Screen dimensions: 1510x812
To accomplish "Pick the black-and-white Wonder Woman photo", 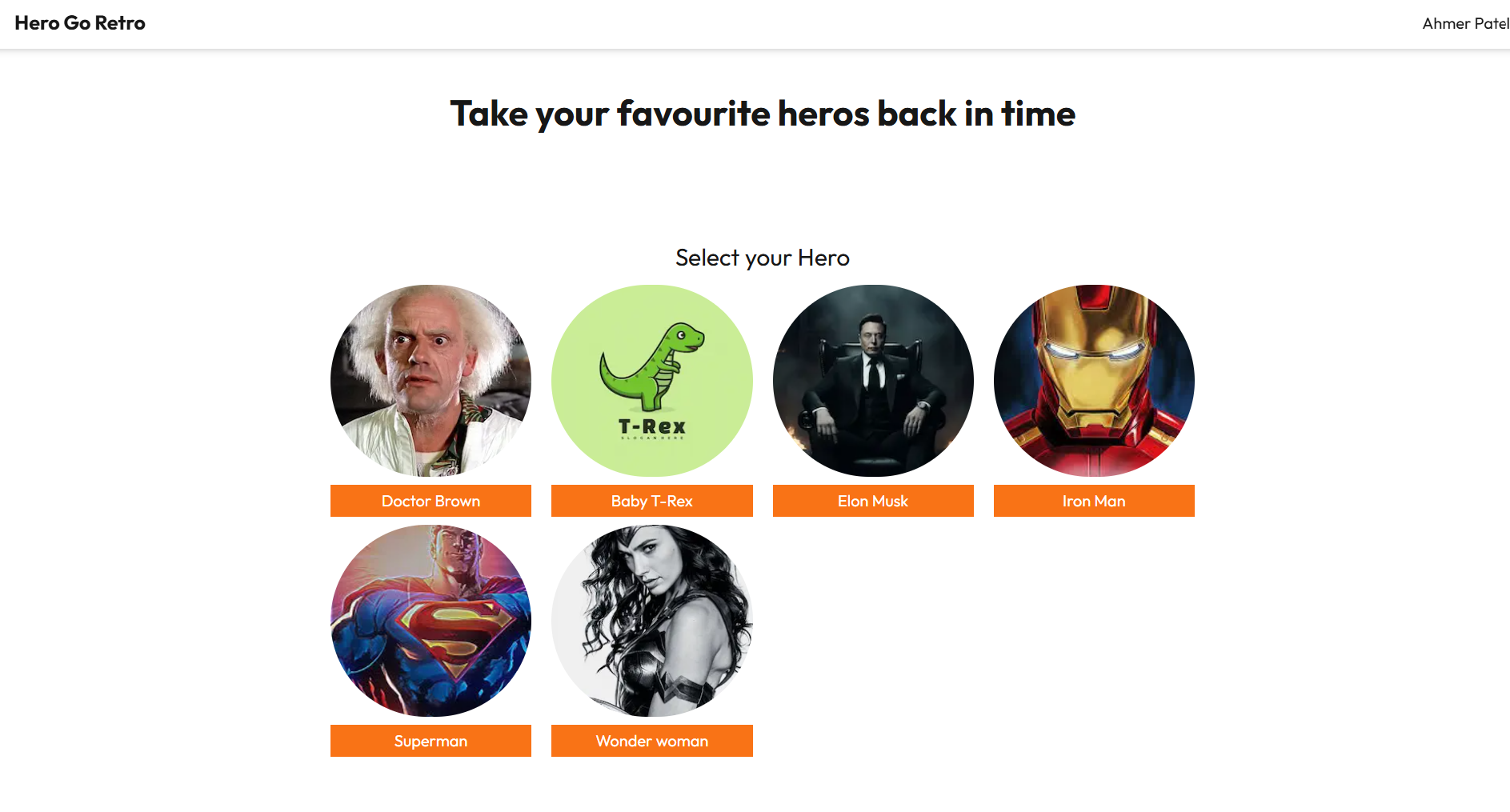I will (x=652, y=621).
